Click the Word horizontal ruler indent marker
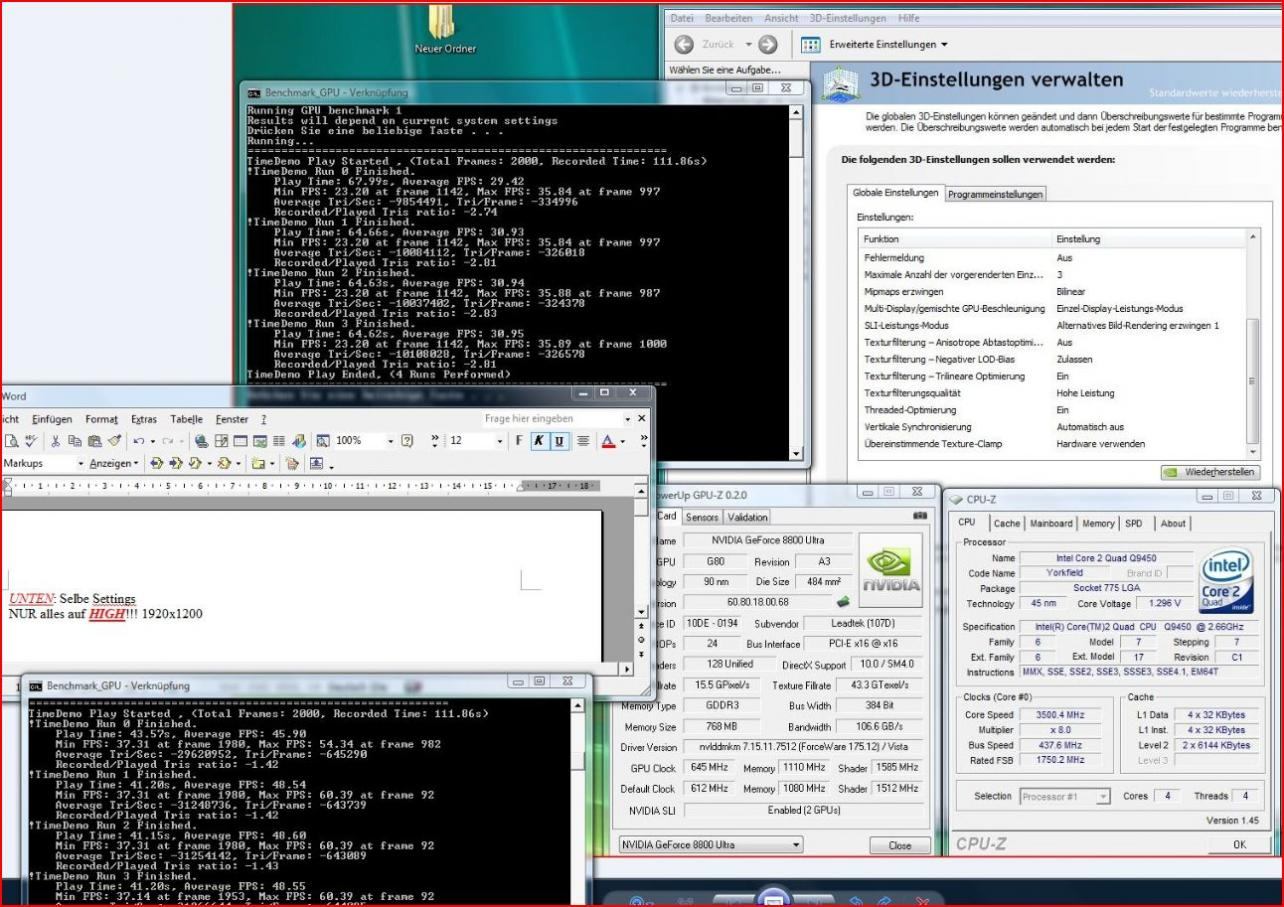 [x=6, y=485]
